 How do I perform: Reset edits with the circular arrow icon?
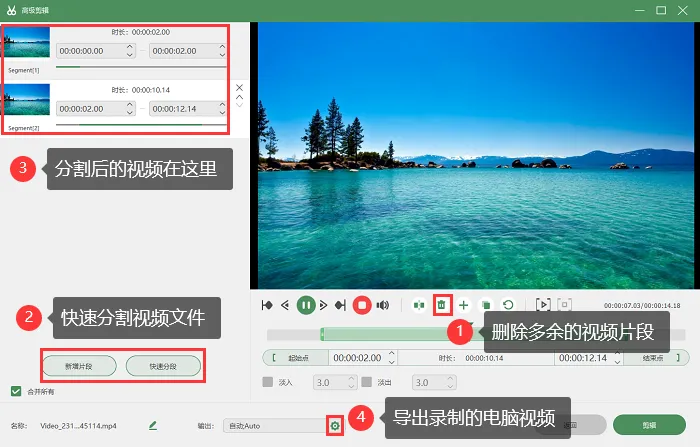[x=508, y=305]
